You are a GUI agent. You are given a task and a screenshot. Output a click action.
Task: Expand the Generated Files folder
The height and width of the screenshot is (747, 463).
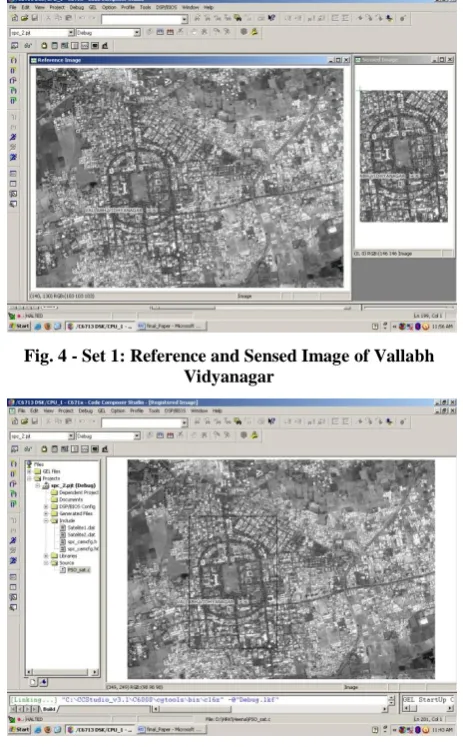click(x=46, y=514)
